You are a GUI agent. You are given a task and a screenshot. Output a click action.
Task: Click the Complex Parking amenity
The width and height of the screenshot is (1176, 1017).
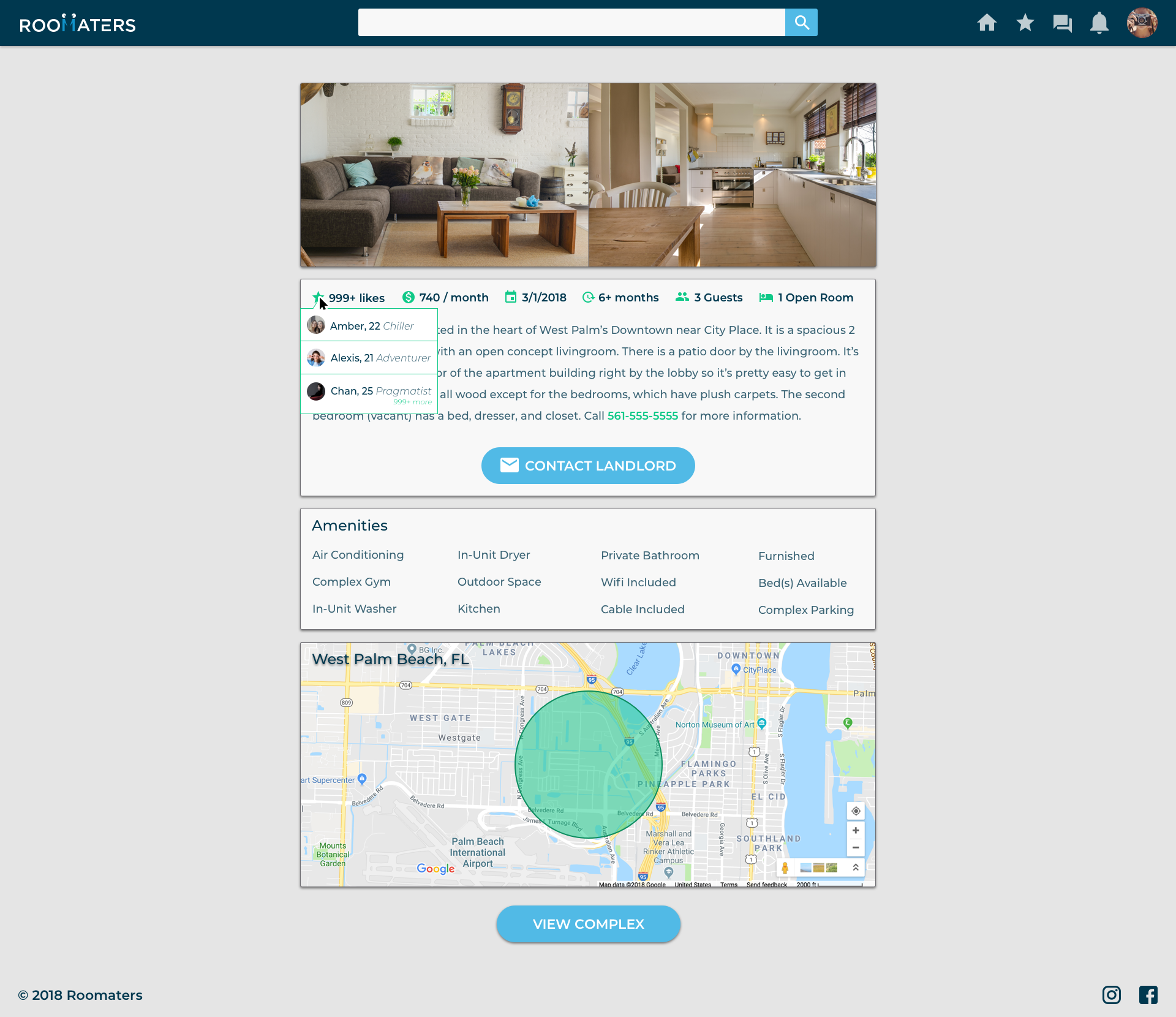[x=806, y=610]
